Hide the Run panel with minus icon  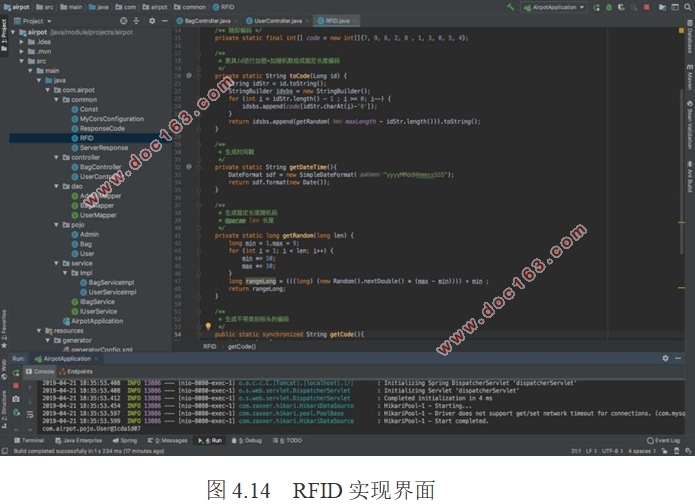click(x=678, y=358)
